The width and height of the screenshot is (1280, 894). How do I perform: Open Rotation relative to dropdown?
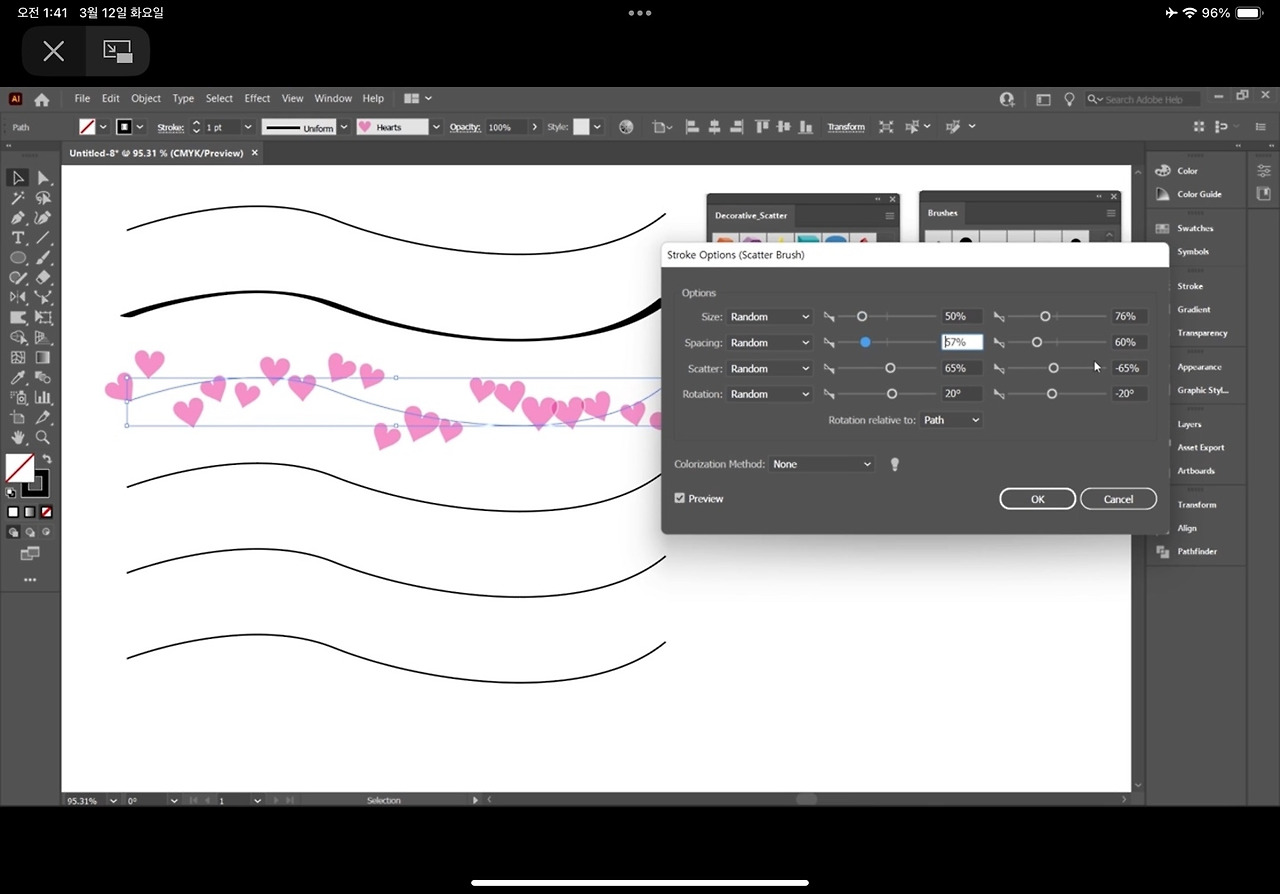951,420
